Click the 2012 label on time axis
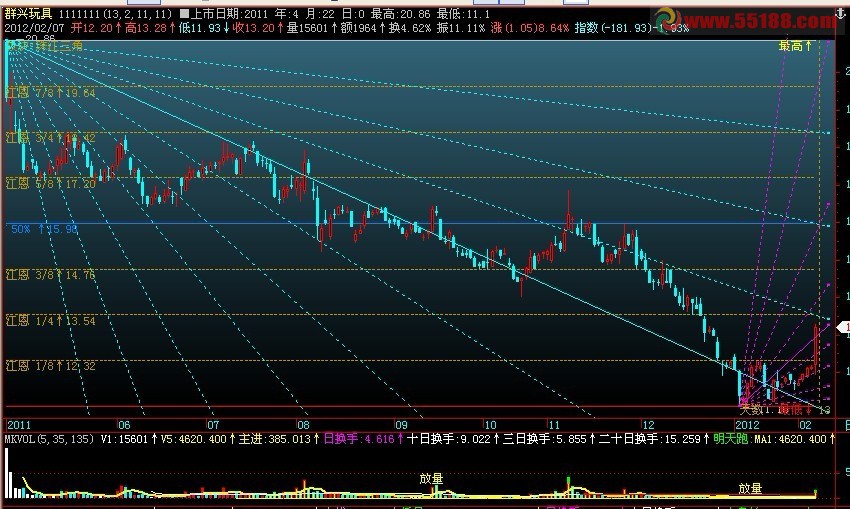Screen dimensions: 850x509 coord(748,425)
